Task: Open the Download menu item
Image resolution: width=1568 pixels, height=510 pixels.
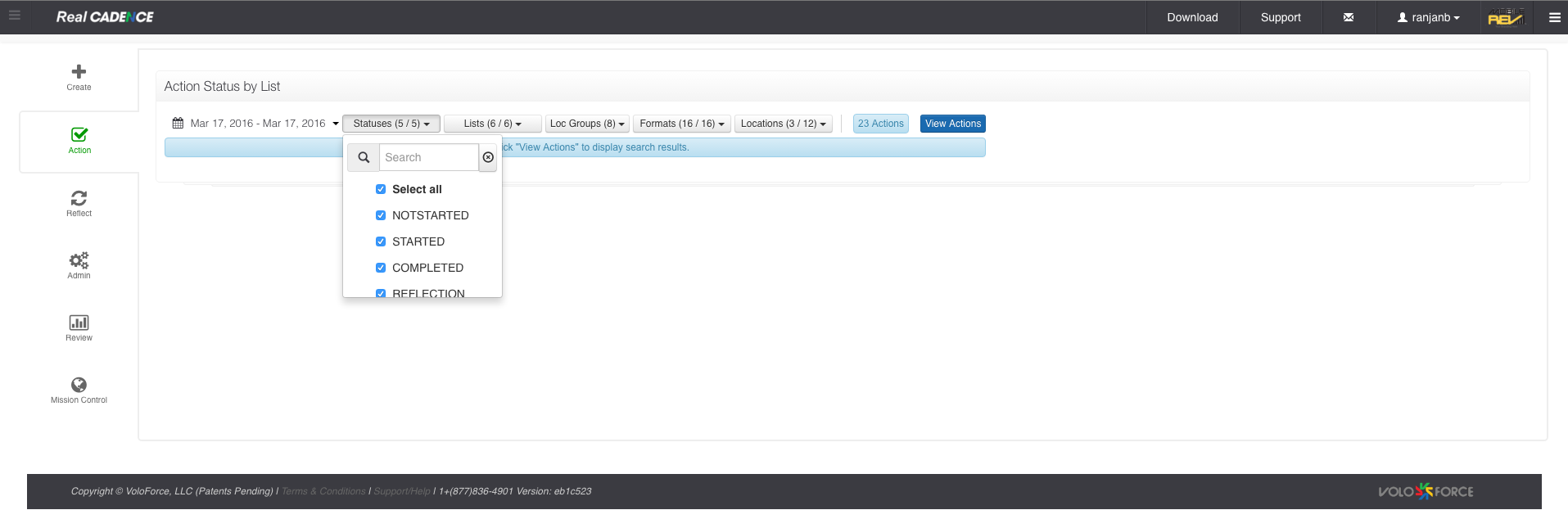Action: [1192, 17]
